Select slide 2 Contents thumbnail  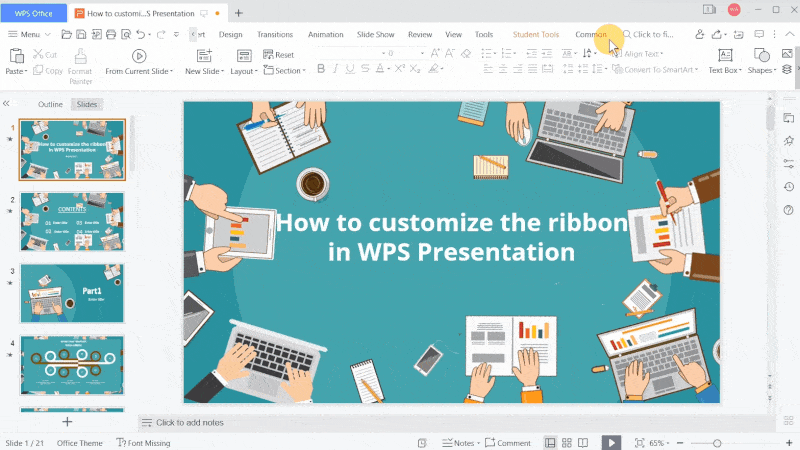coord(72,221)
